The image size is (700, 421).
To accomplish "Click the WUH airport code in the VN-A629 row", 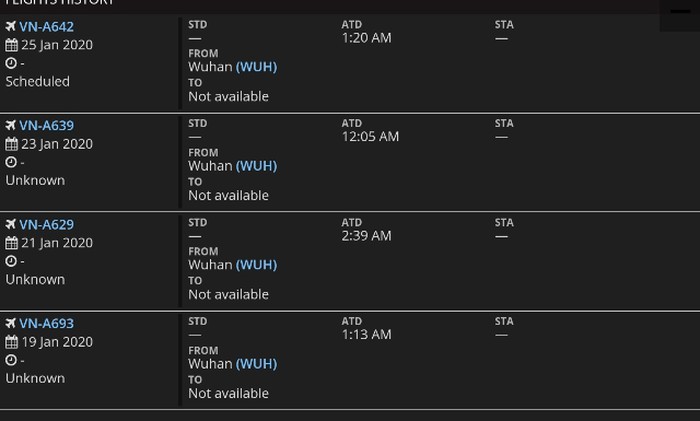I will (x=256, y=265).
